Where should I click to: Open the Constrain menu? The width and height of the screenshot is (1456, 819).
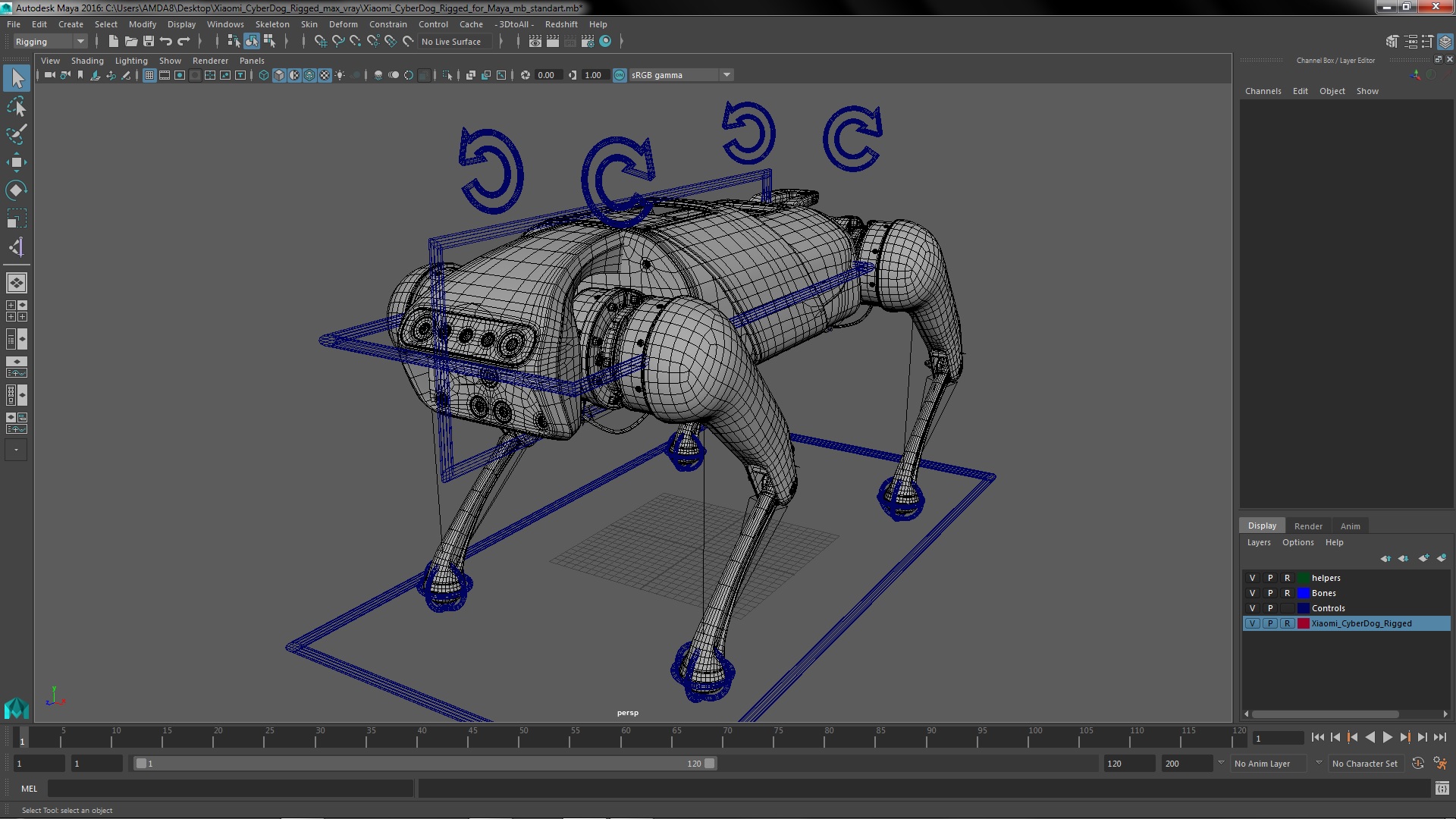388,24
